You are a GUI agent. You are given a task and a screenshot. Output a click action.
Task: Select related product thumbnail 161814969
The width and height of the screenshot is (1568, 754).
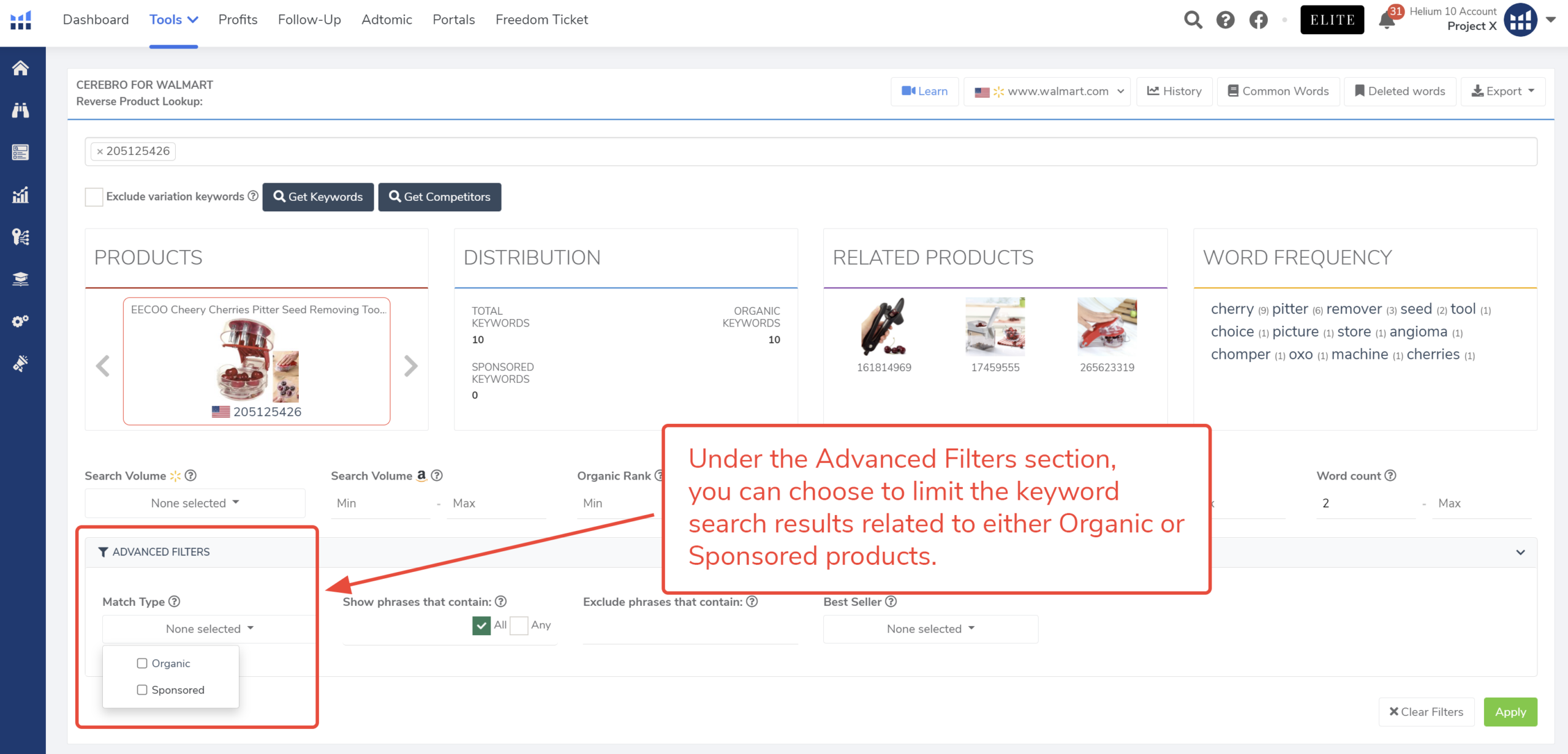883,328
